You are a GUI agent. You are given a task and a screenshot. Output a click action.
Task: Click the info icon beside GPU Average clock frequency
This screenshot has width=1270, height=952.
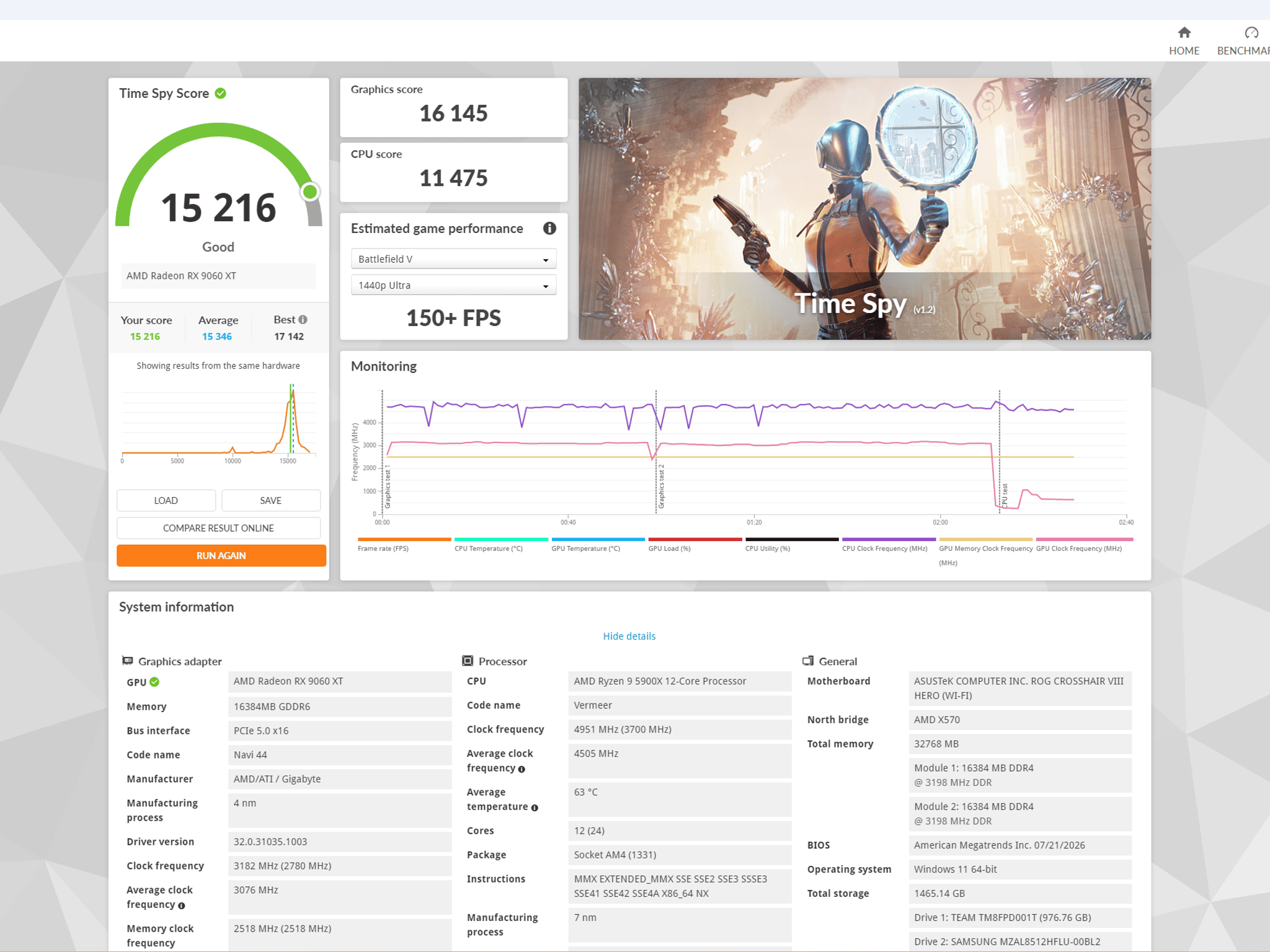point(182,906)
